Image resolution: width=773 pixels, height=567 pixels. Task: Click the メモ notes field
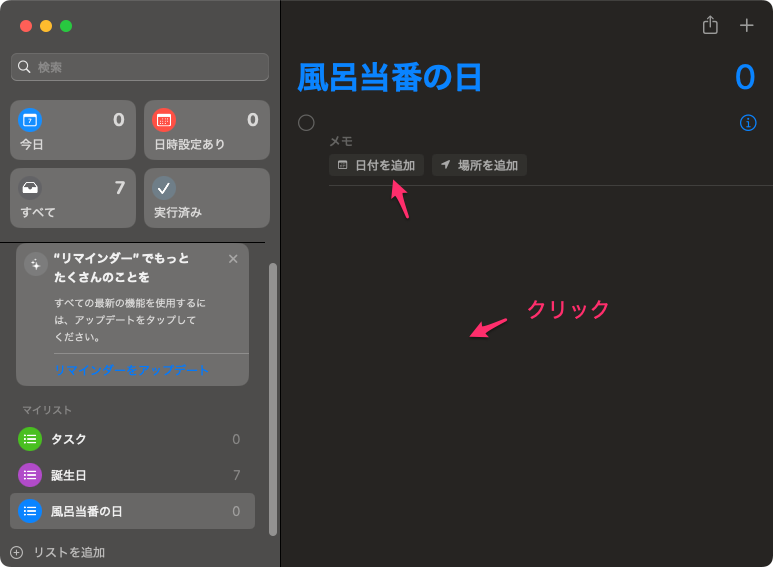(500, 142)
